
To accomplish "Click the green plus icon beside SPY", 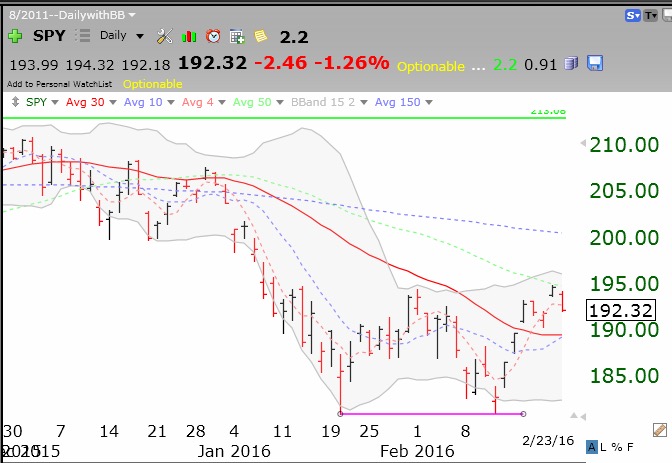I will pyautogui.click(x=15, y=36).
